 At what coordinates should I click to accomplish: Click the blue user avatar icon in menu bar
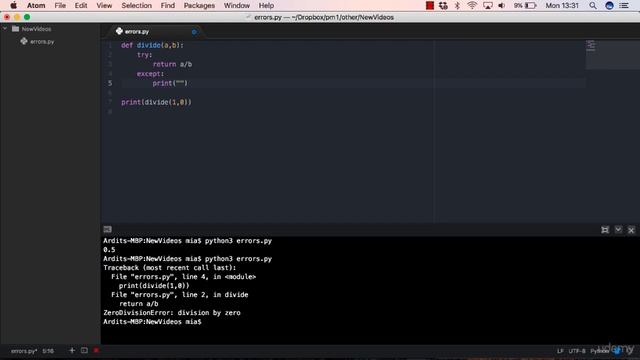click(609, 5)
